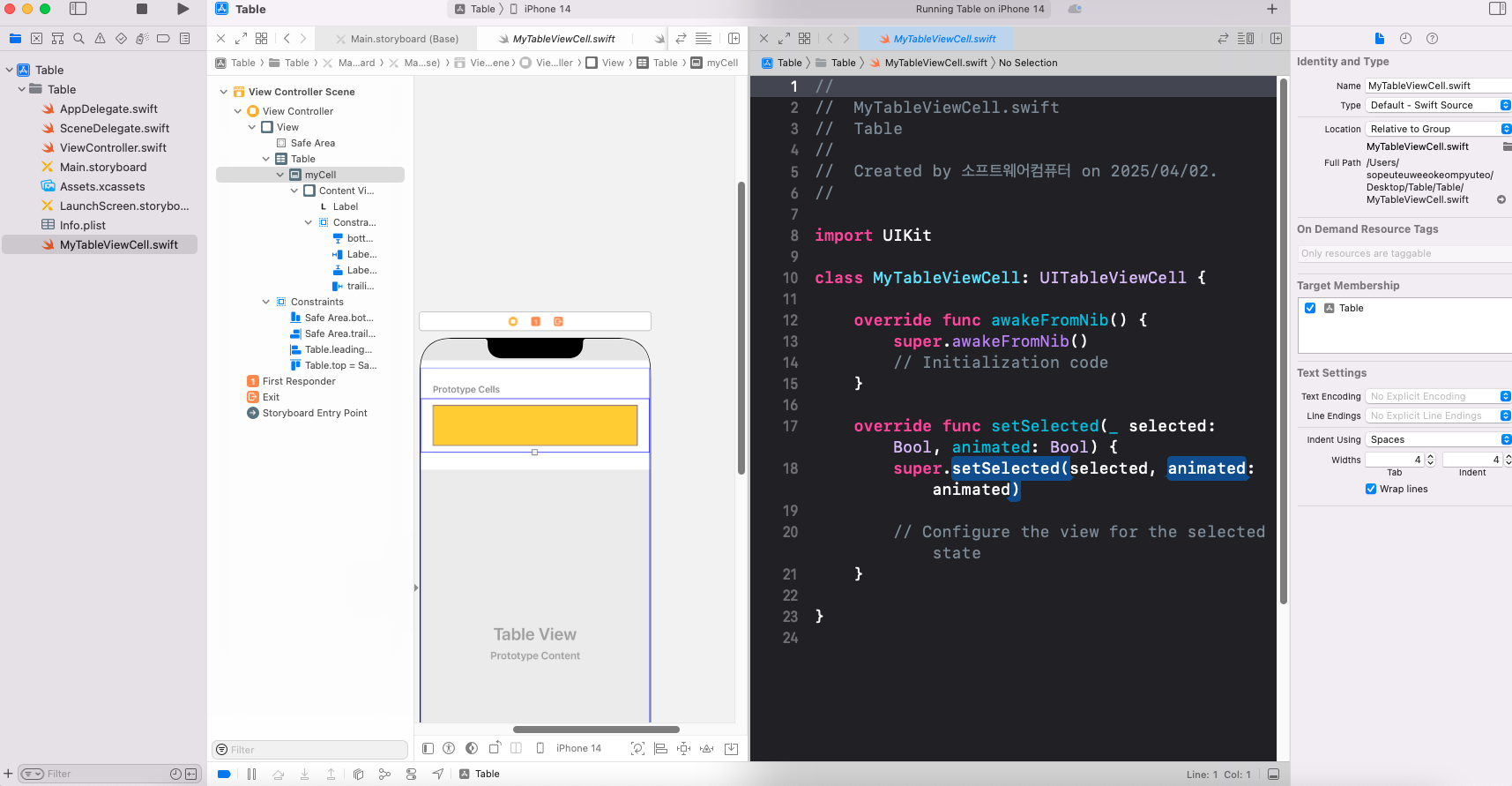
Task: Toggle the debug area button in the status bar
Action: [x=1273, y=775]
